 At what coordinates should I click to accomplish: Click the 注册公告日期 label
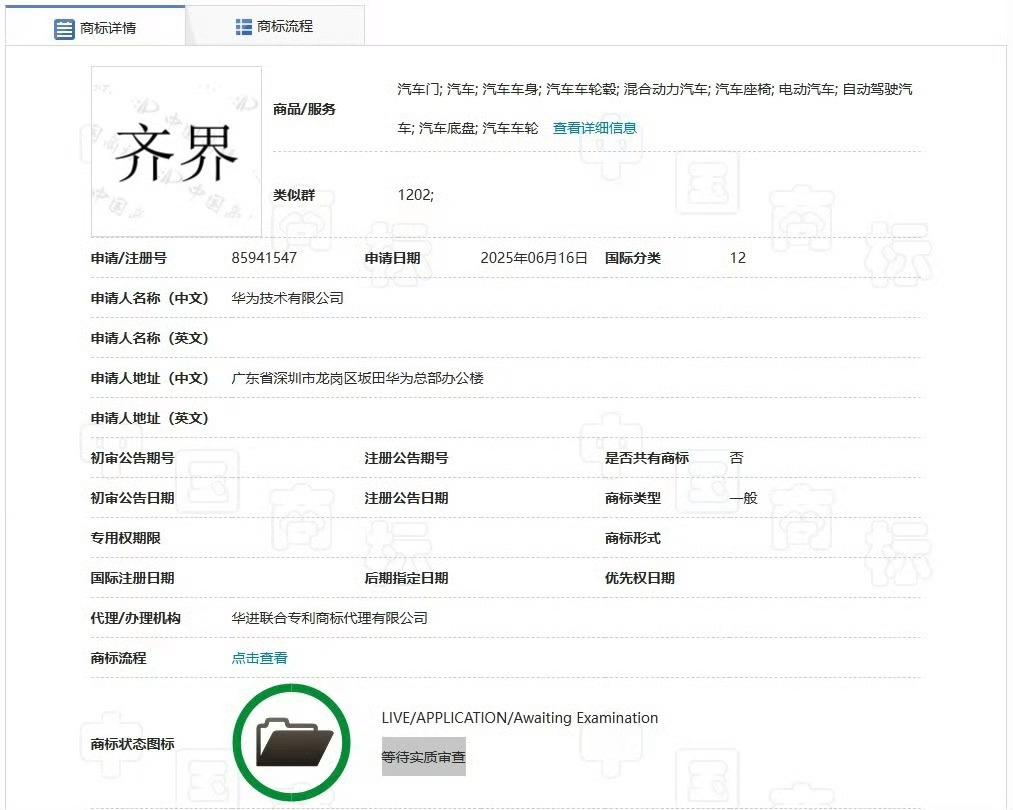406,498
